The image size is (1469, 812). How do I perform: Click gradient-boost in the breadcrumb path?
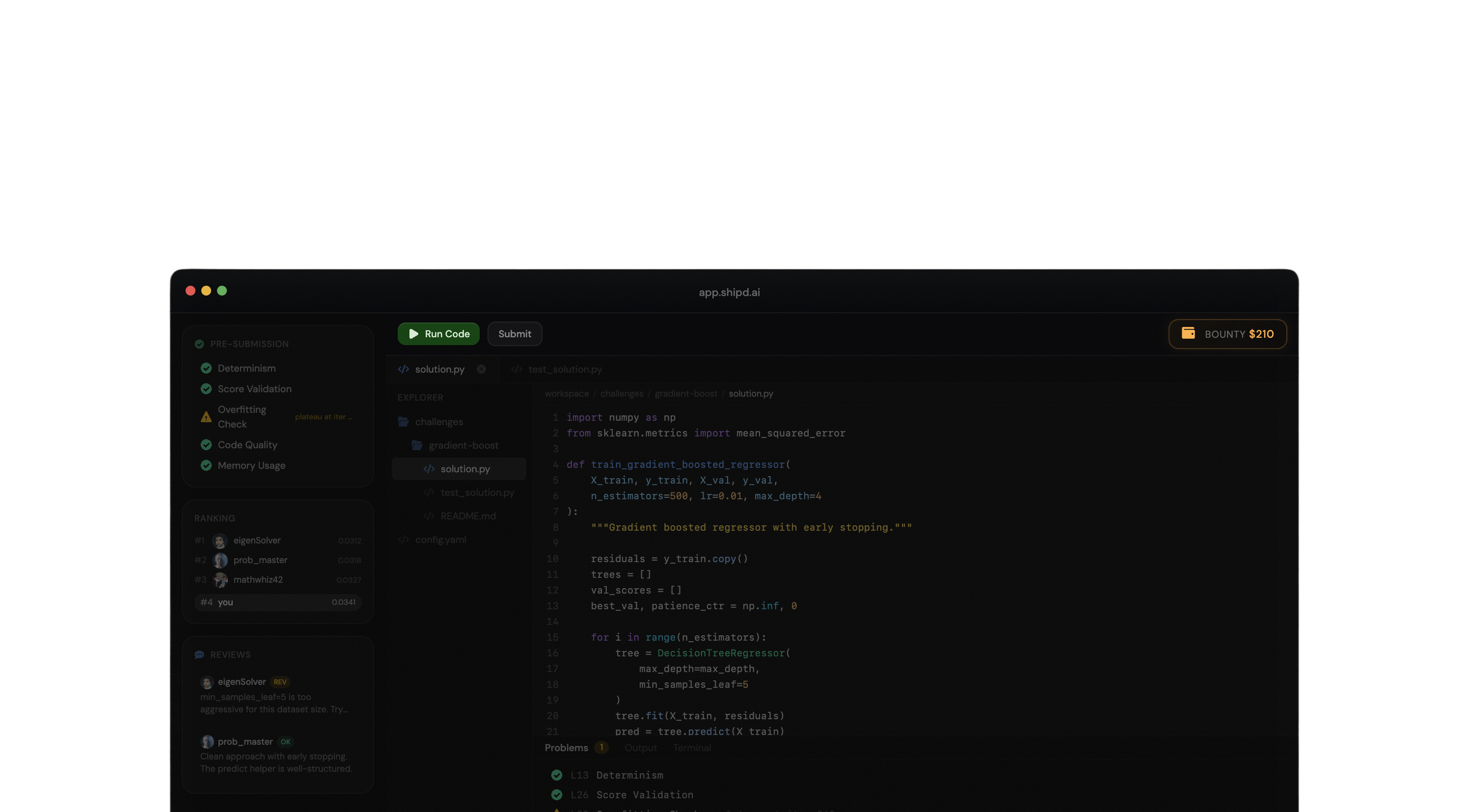coord(686,393)
